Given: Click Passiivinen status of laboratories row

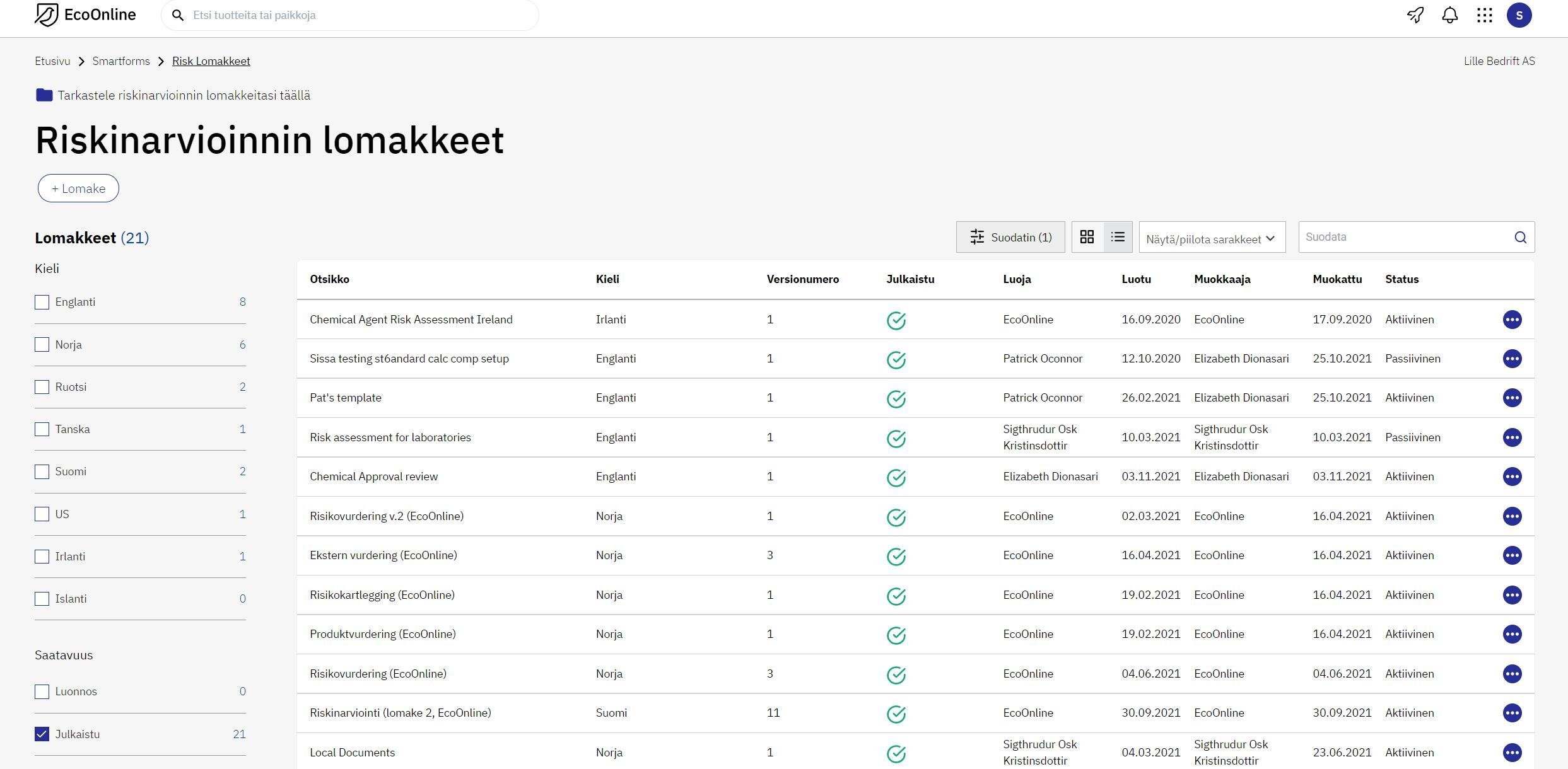Looking at the screenshot, I should coord(1413,437).
